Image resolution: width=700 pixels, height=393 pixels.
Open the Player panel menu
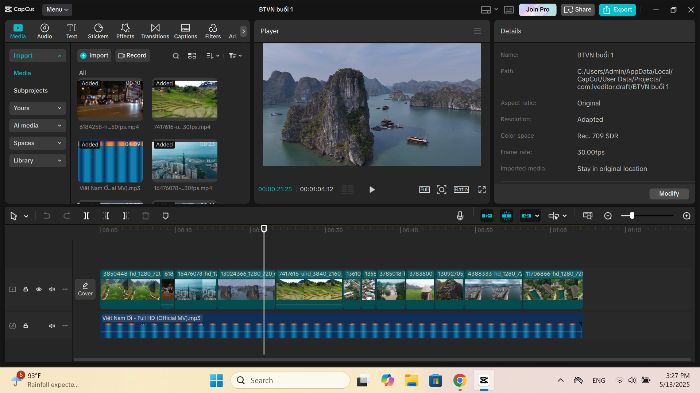click(477, 31)
